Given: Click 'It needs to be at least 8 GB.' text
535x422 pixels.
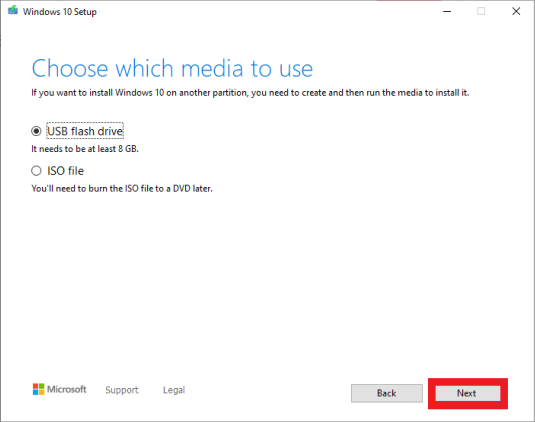Looking at the screenshot, I should tap(85, 149).
